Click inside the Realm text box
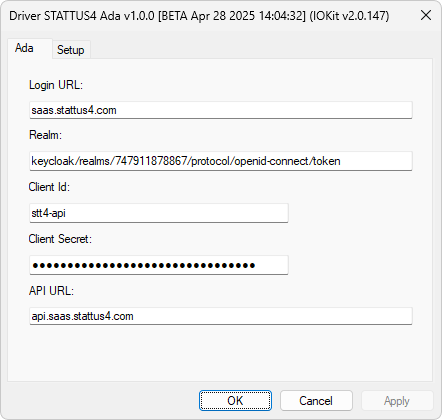Image resolution: width=442 pixels, height=420 pixels. pos(221,161)
